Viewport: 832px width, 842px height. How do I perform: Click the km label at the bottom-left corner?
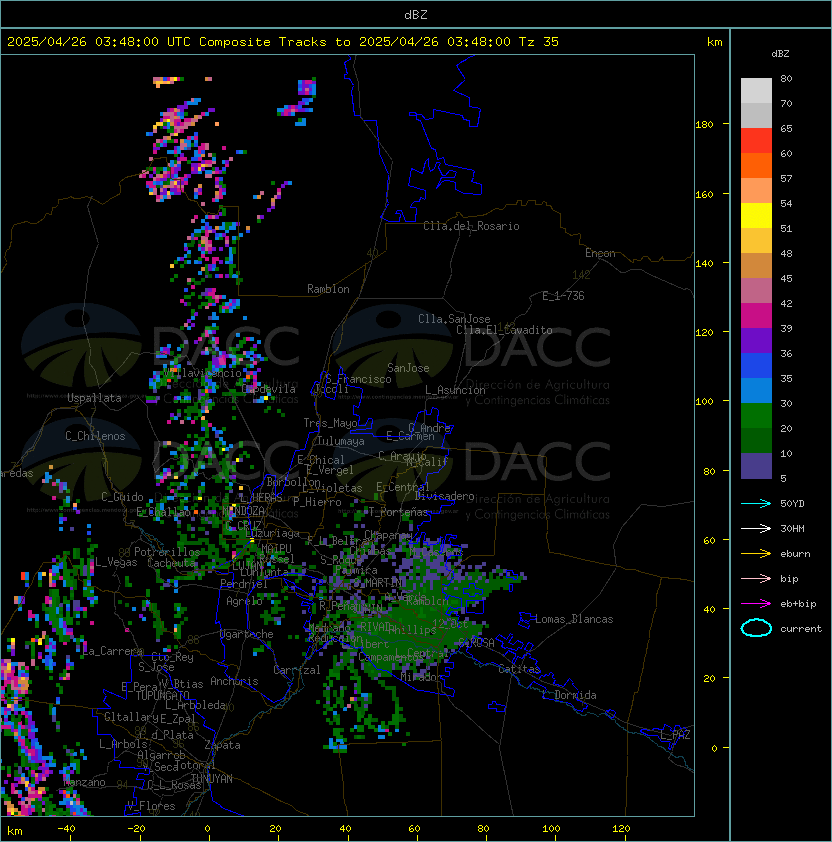click(15, 831)
